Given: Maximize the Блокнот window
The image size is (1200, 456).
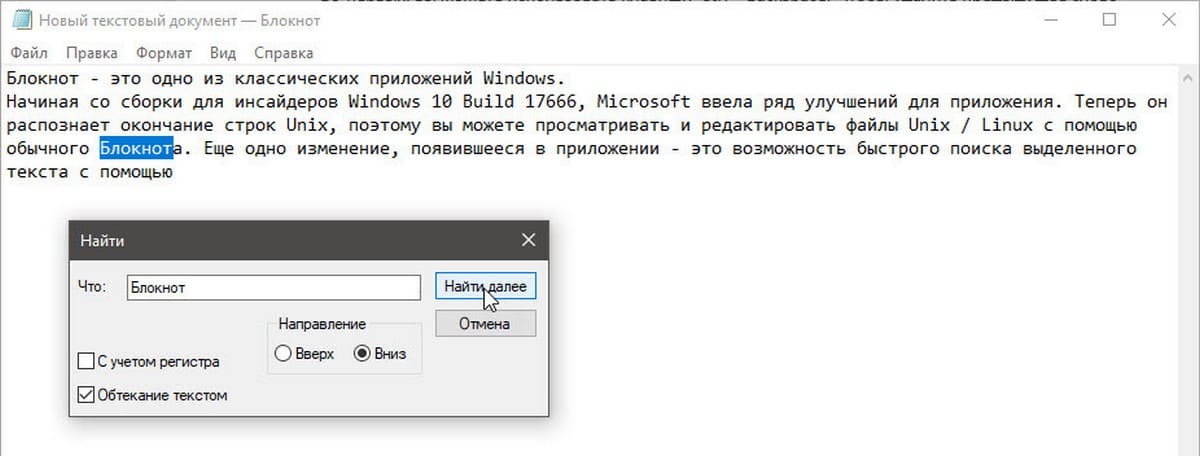Looking at the screenshot, I should [1109, 19].
